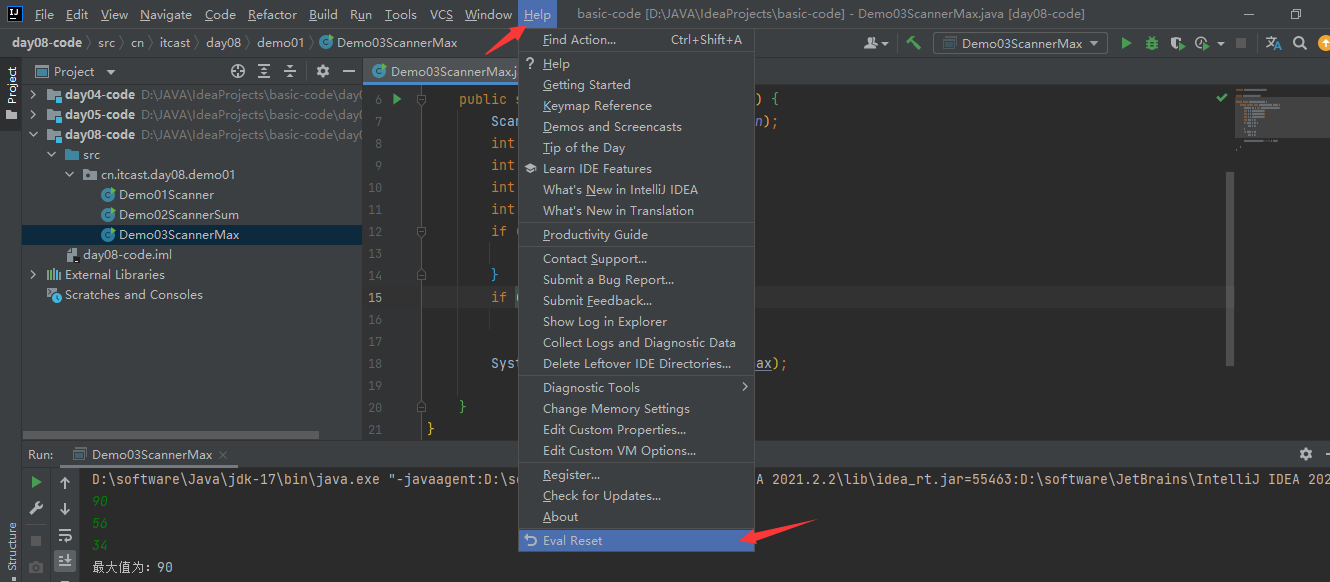Screen dimensions: 1330x582
Task: Hide the Project panel with minus icon
Action: point(348,71)
